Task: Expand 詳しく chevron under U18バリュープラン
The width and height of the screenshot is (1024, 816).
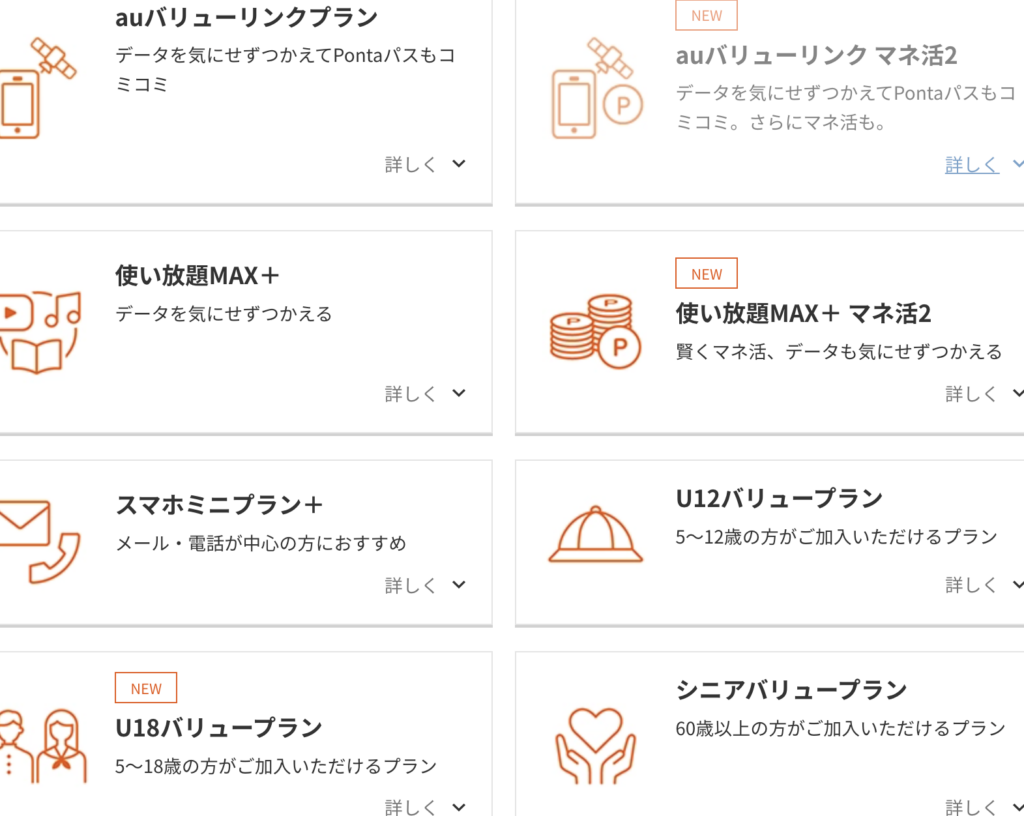Action: (x=458, y=806)
